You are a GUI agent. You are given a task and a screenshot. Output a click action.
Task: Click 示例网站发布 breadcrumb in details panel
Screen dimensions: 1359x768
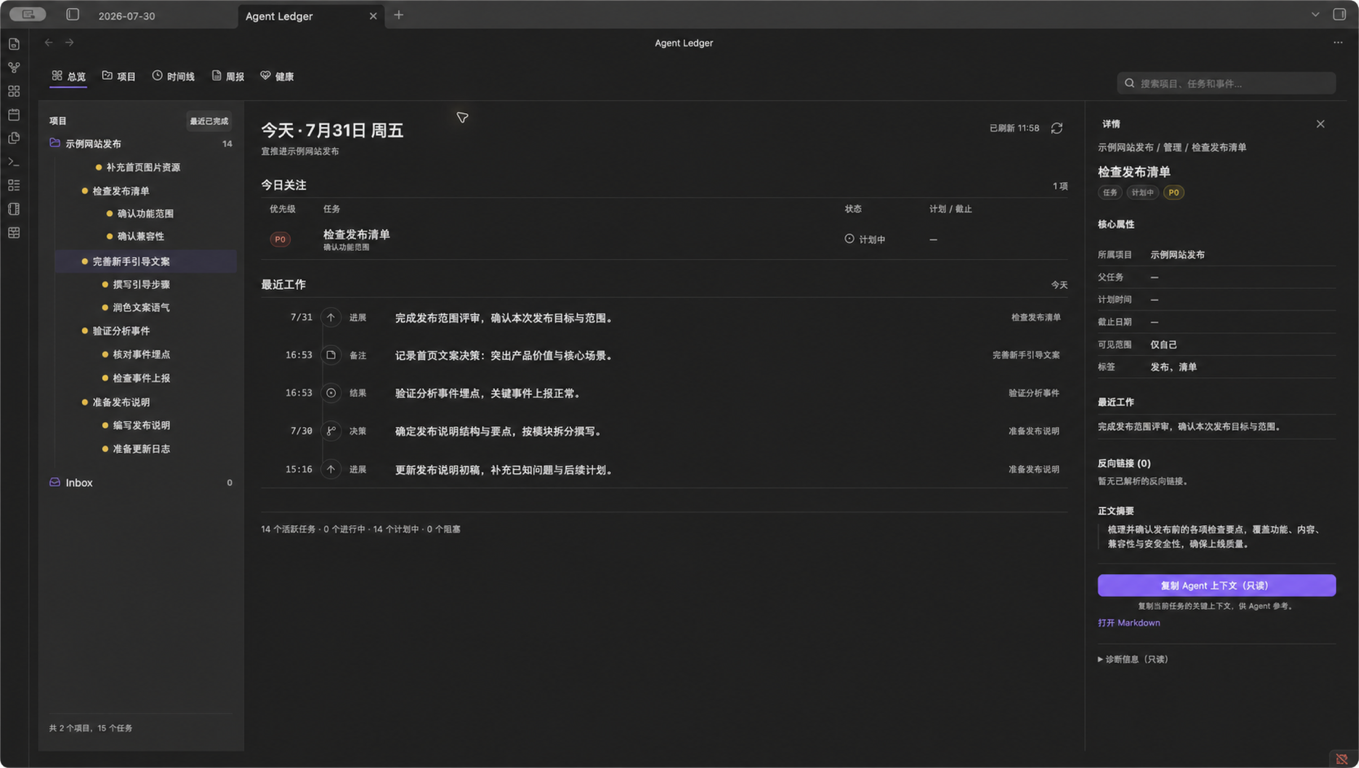coord(1126,147)
